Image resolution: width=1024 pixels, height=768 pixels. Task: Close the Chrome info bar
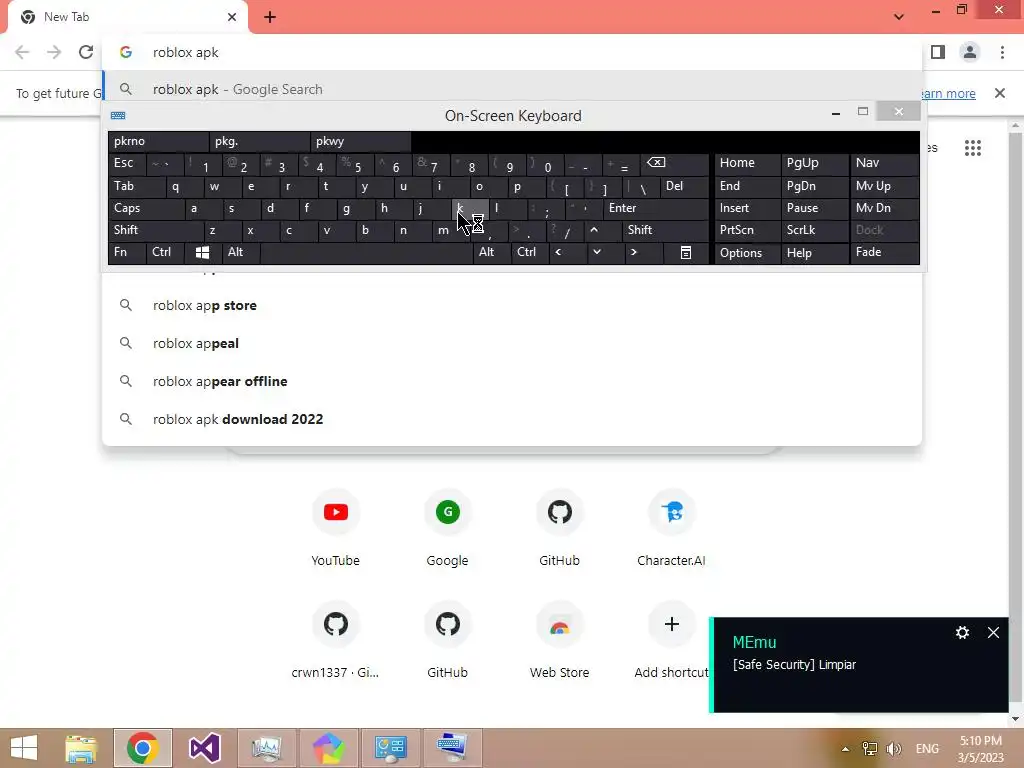(x=1000, y=93)
